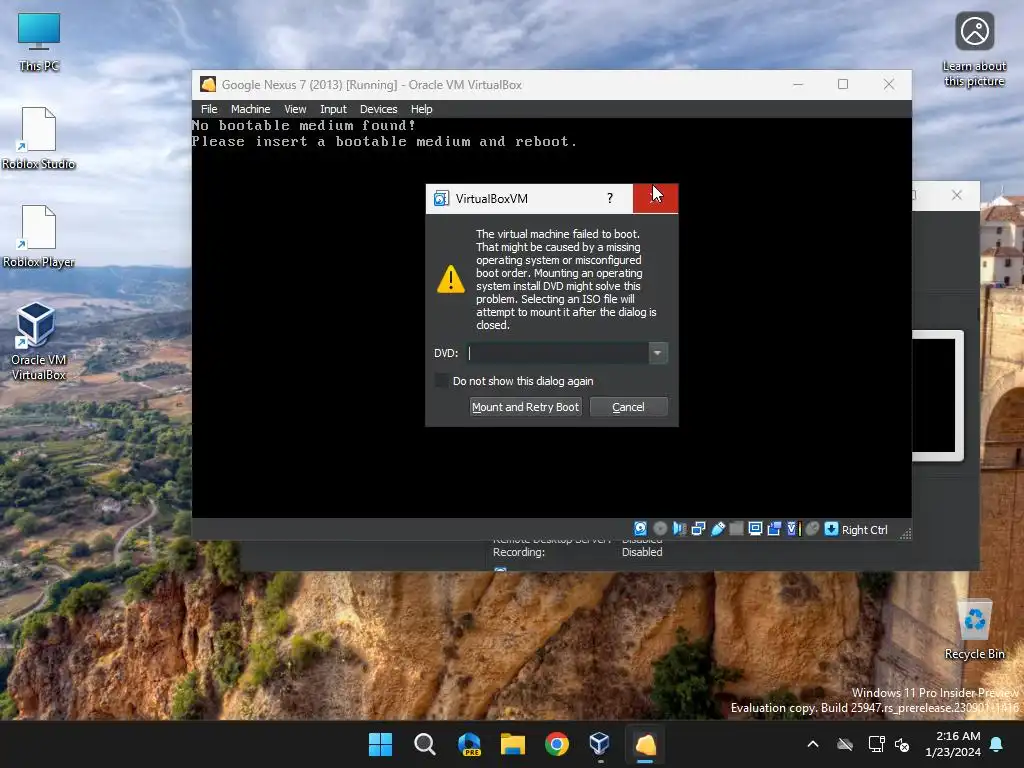
Task: Open Google Chrome from taskbar
Action: coord(557,744)
